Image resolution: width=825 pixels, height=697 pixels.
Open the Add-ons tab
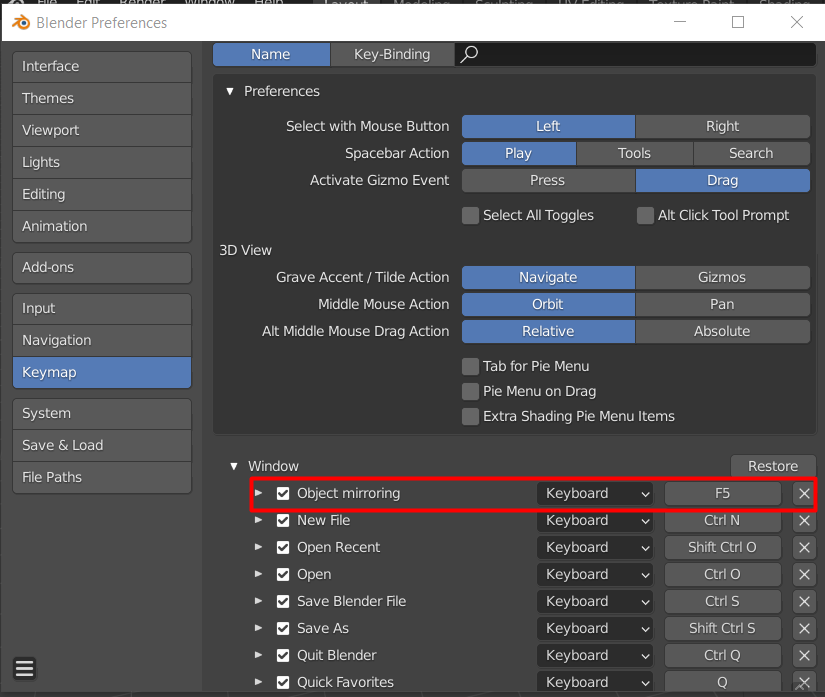click(102, 268)
